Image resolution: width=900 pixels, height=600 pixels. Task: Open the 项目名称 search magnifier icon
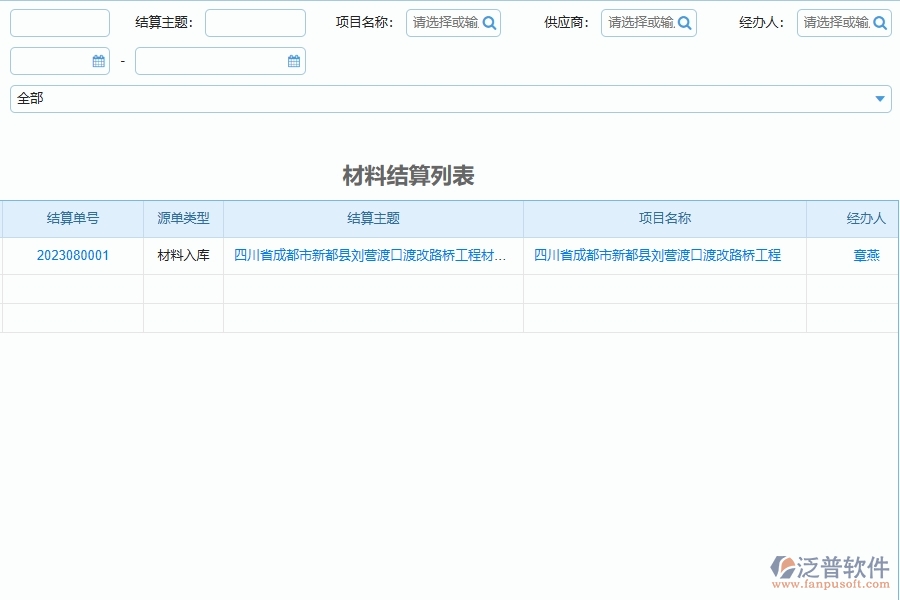tap(490, 22)
